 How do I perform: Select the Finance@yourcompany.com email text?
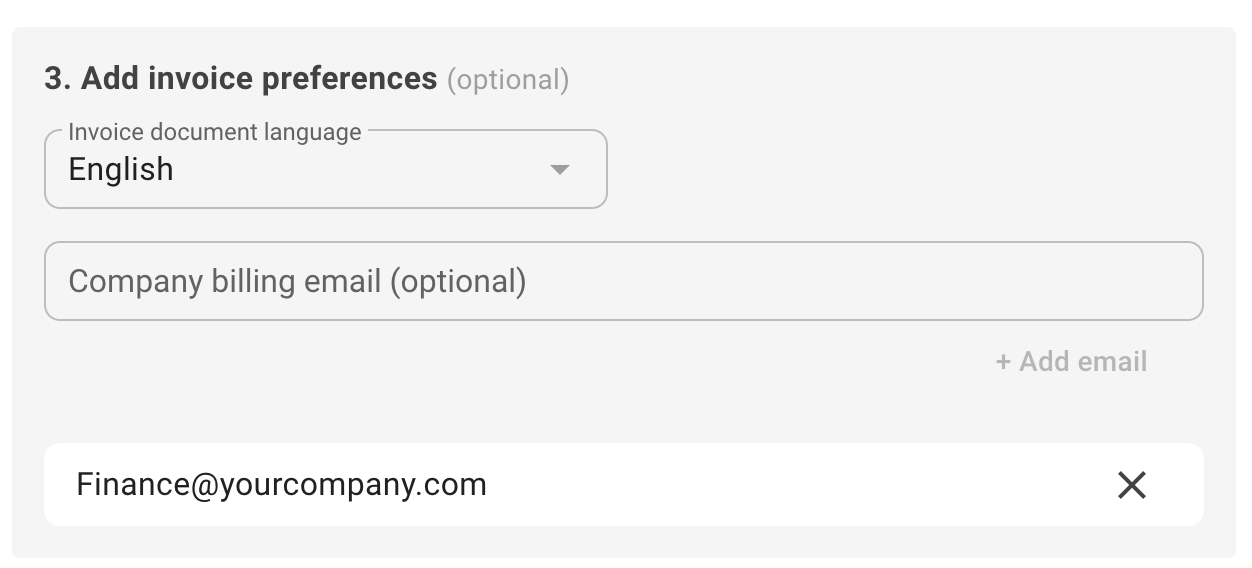tap(281, 485)
